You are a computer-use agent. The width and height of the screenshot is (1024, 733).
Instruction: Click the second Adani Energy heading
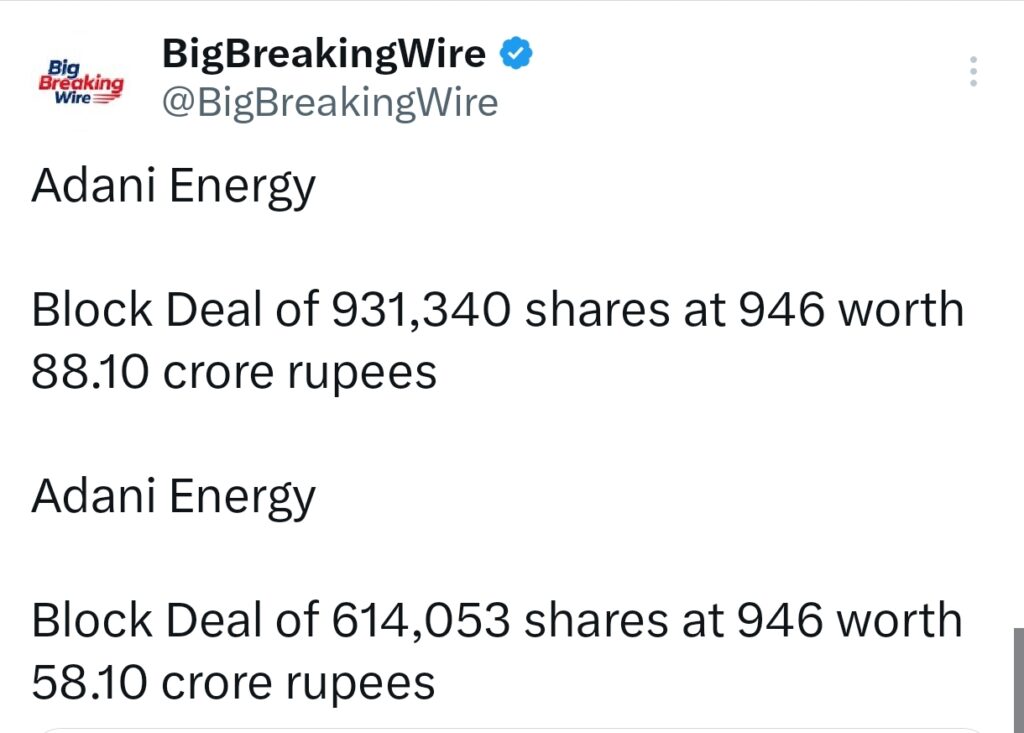click(x=174, y=494)
